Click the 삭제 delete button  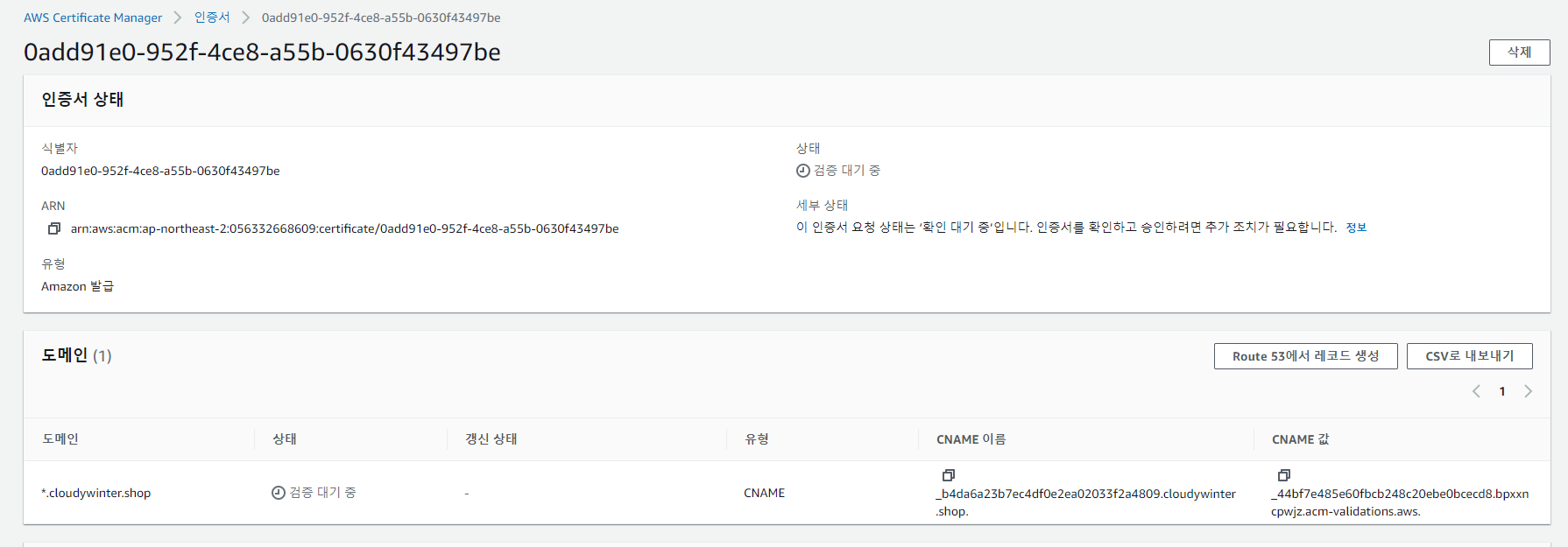[x=1519, y=53]
